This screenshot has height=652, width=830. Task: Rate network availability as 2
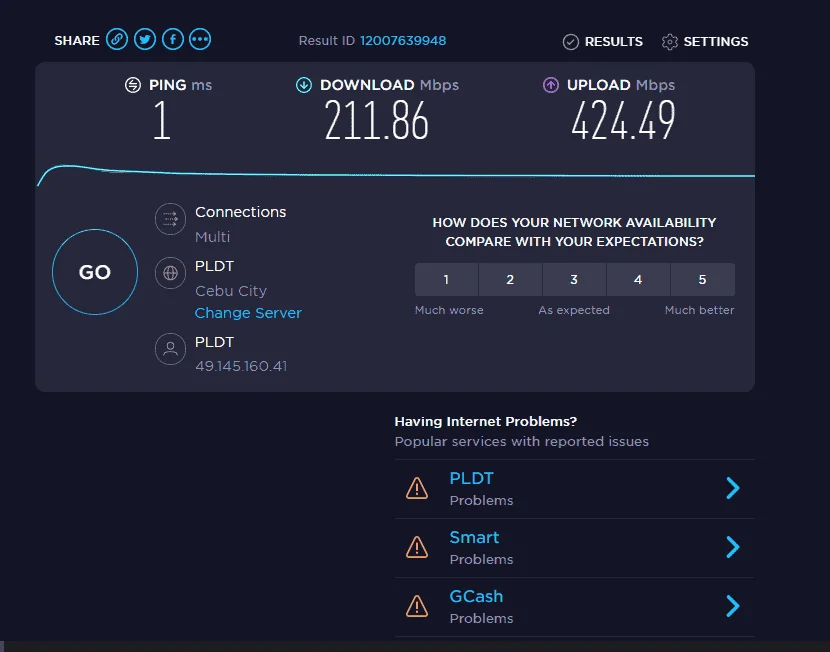tap(510, 279)
